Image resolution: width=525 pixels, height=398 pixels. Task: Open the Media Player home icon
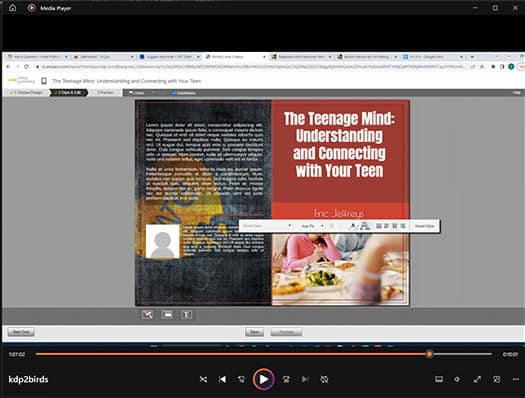coord(12,8)
